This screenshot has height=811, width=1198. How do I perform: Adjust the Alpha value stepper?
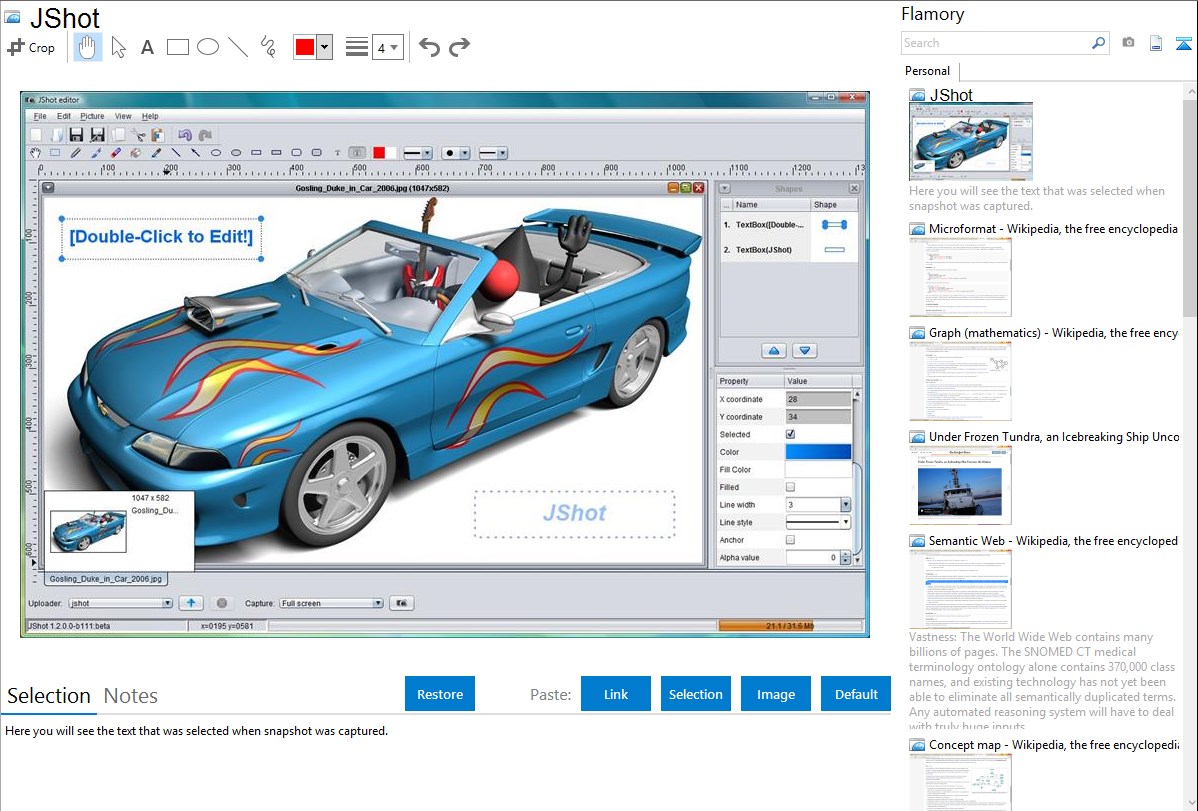coord(845,558)
